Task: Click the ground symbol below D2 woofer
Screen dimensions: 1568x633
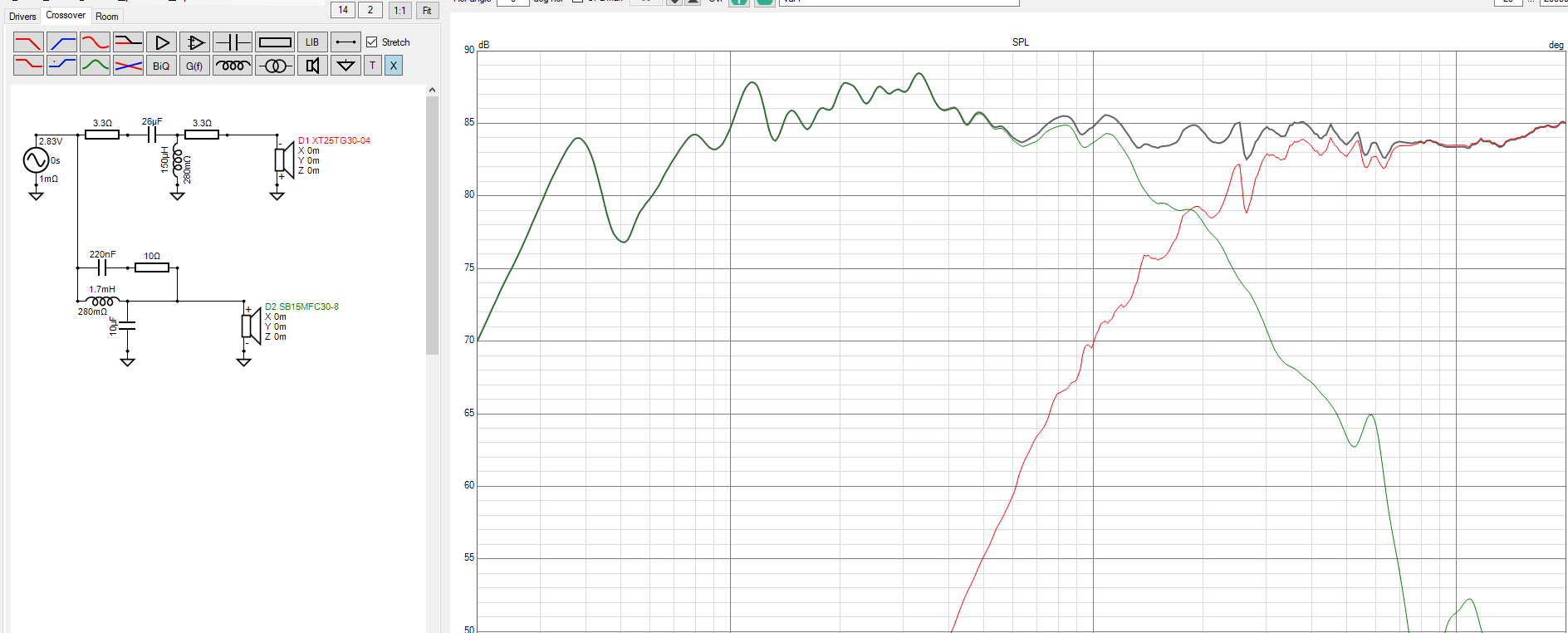Action: click(243, 361)
